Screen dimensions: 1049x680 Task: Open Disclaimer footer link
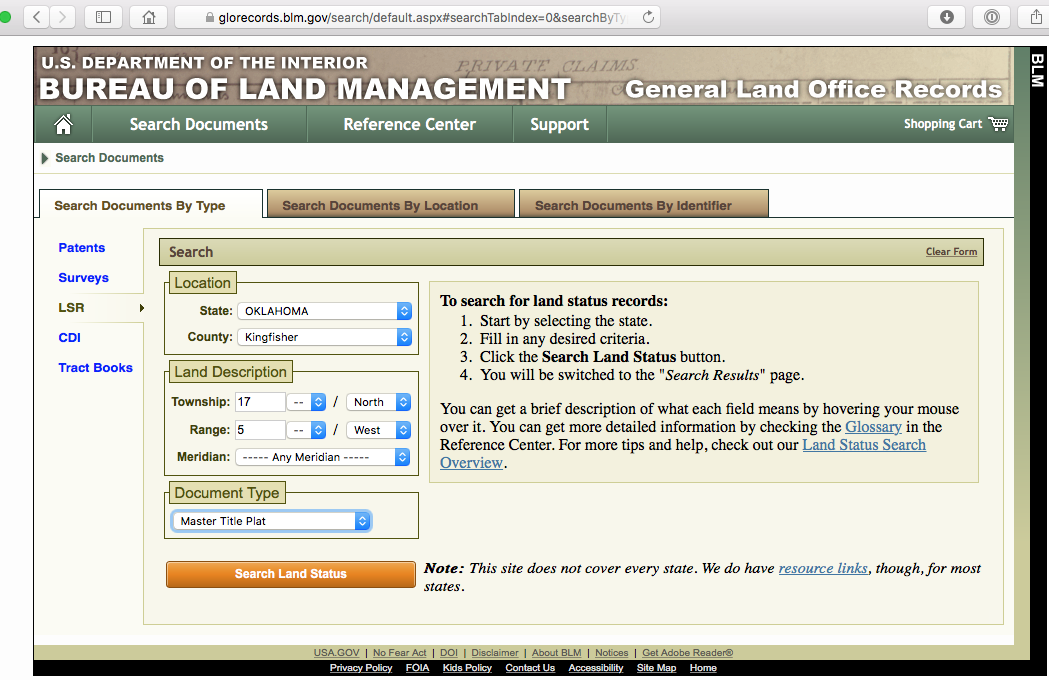(x=495, y=653)
